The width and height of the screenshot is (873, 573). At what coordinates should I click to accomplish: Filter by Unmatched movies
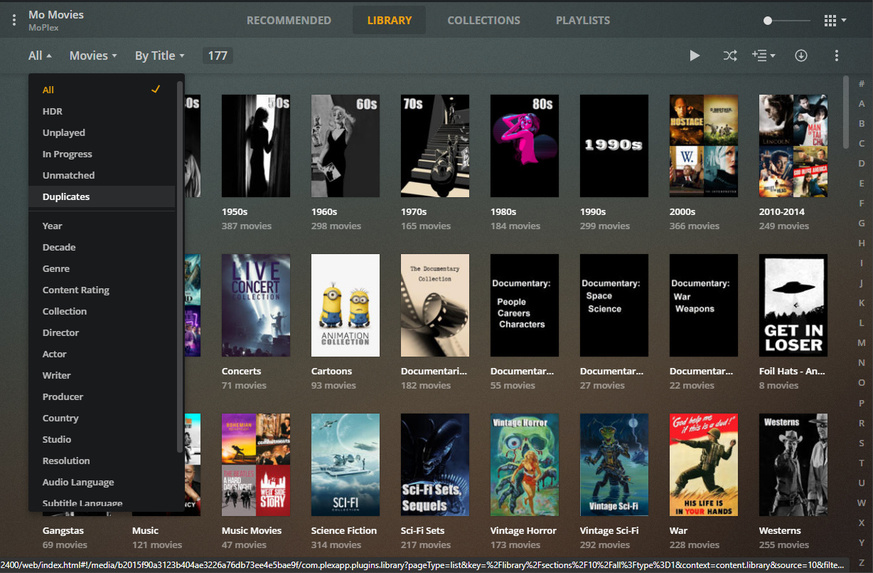pos(102,175)
